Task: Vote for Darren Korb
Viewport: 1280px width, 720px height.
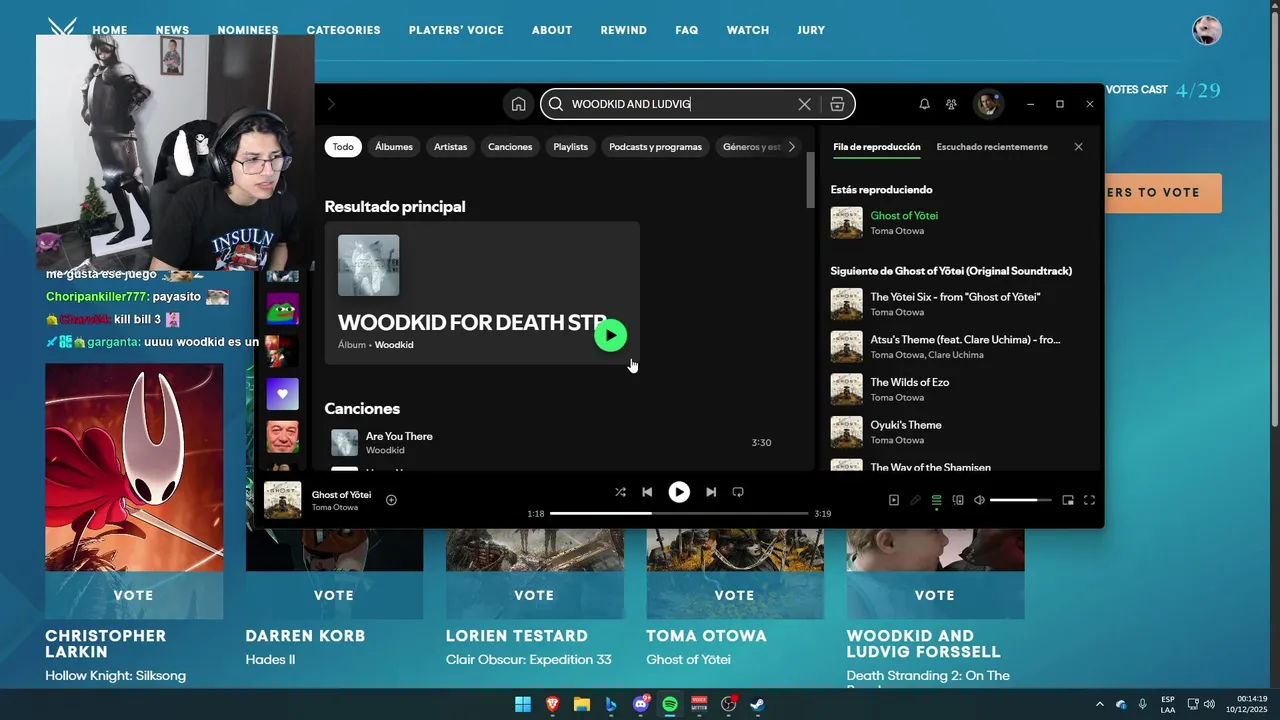Action: (x=334, y=595)
